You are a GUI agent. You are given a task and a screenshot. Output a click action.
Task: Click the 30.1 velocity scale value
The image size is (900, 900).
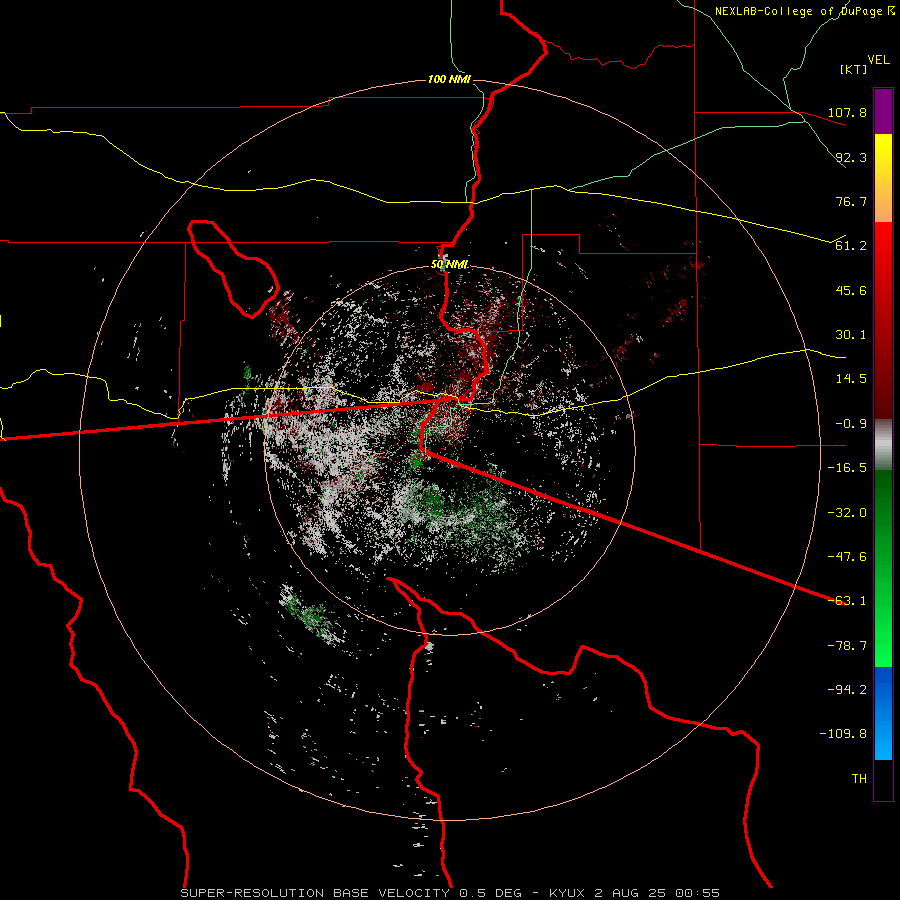tap(851, 335)
